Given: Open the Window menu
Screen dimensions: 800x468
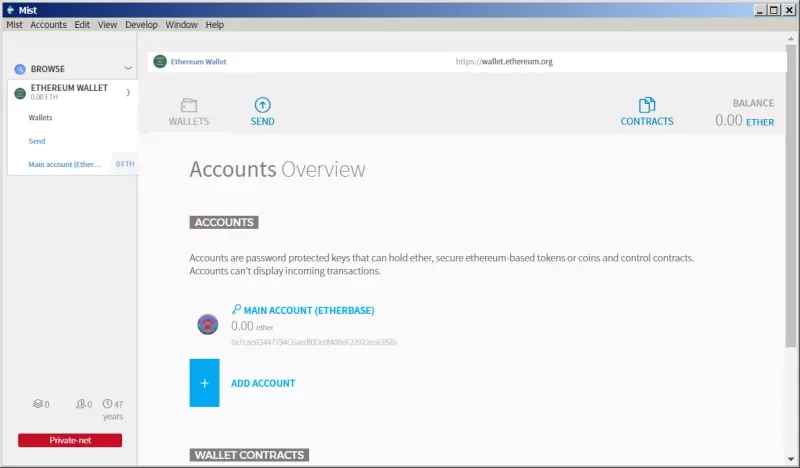Looking at the screenshot, I should pos(181,24).
